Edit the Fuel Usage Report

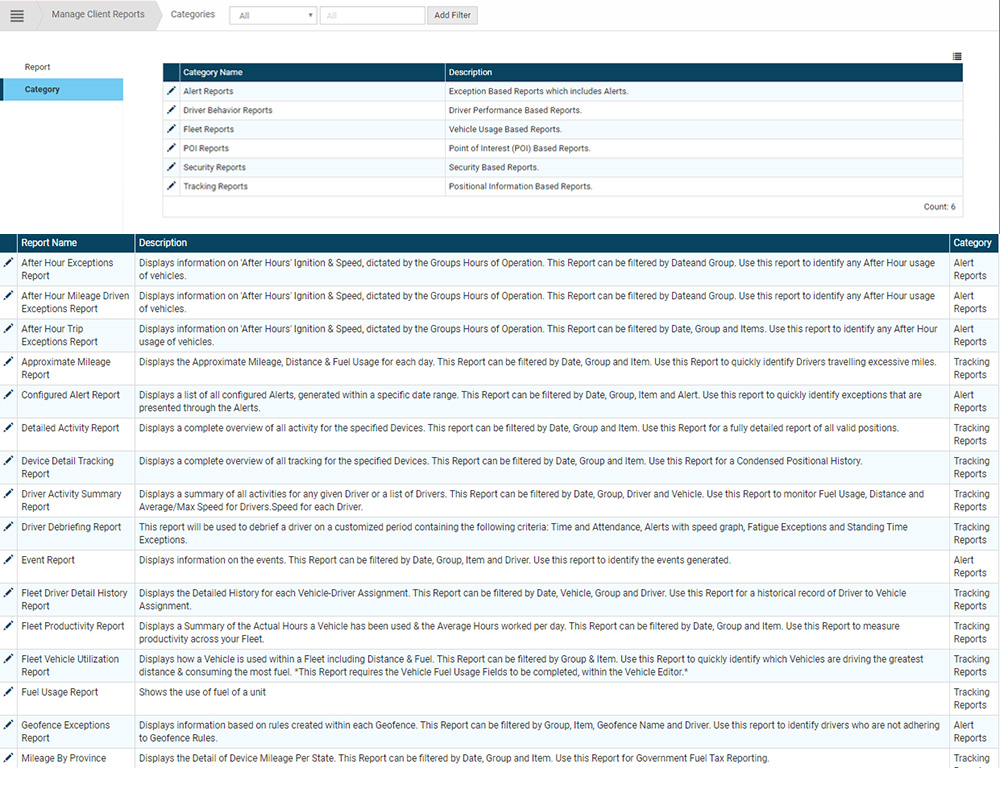tap(6, 692)
